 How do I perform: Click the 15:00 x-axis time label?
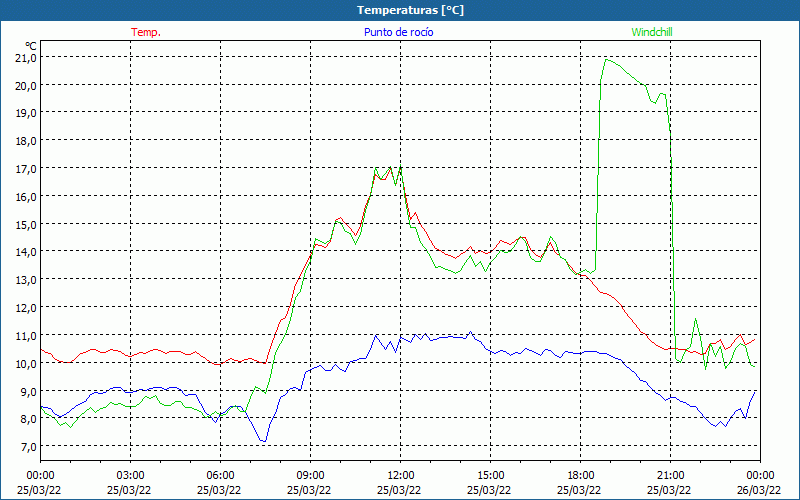pyautogui.click(x=490, y=476)
